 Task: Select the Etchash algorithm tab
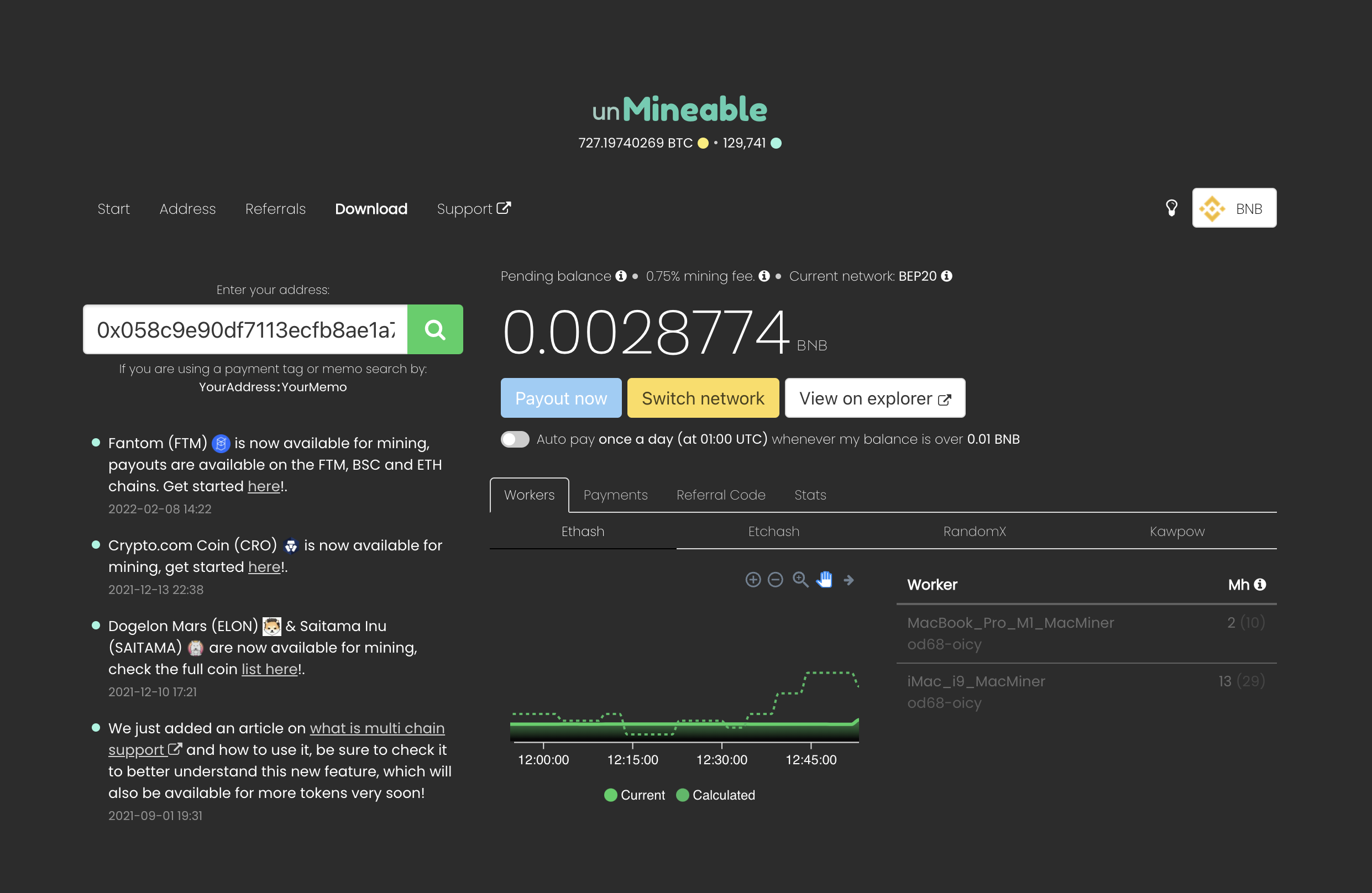(x=774, y=531)
